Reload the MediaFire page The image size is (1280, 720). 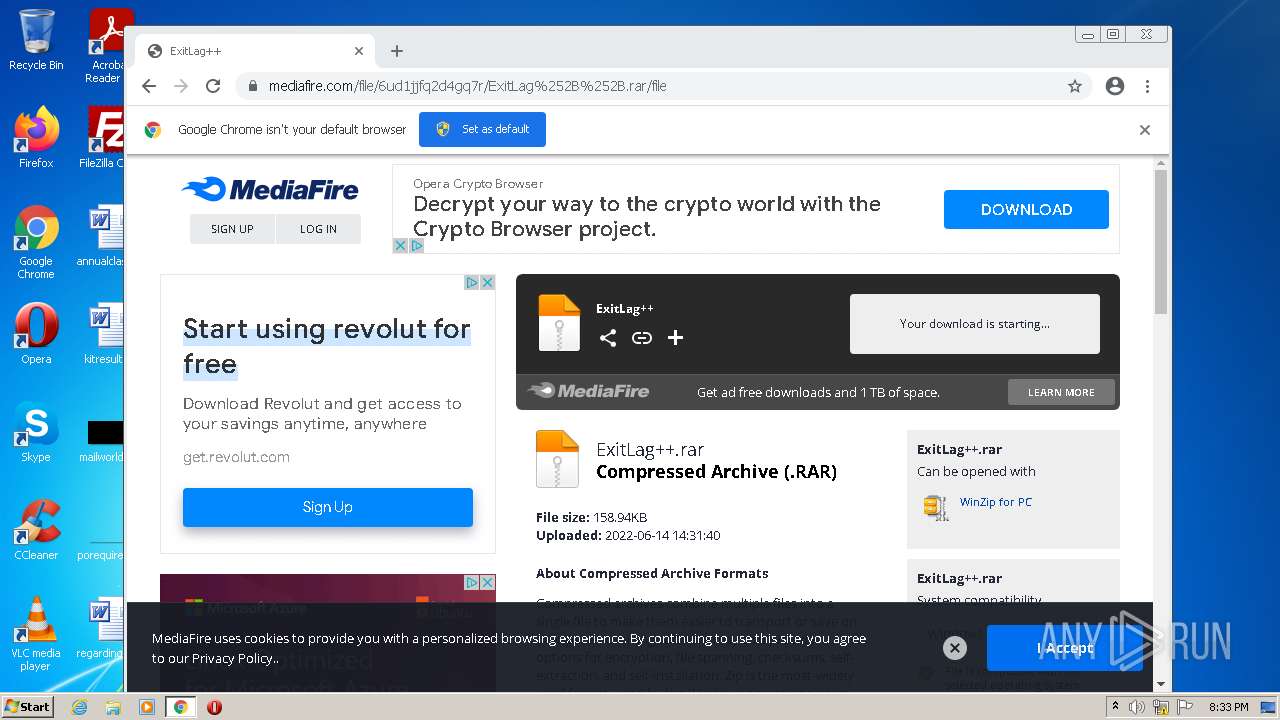pos(213,86)
